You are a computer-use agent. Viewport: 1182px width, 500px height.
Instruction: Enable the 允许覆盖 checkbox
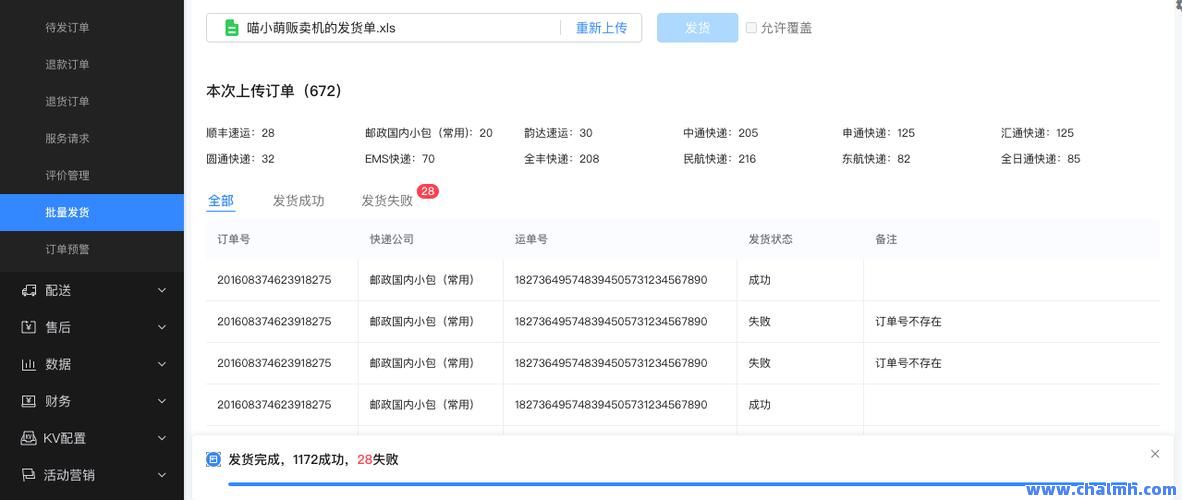coord(751,28)
